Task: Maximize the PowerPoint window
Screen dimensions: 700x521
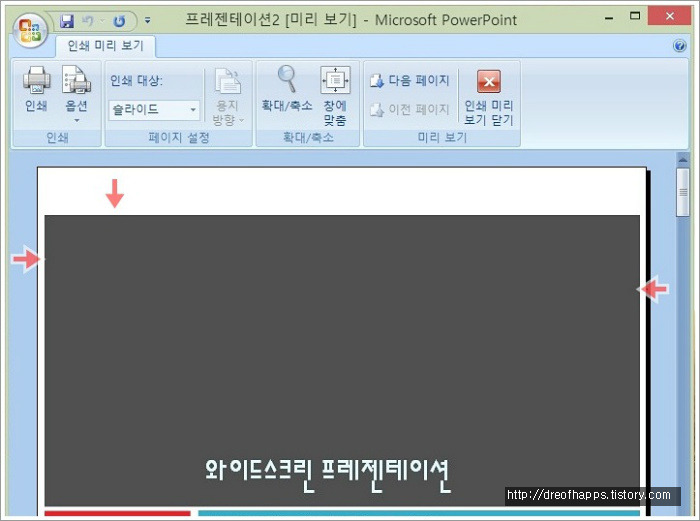Action: (x=634, y=17)
